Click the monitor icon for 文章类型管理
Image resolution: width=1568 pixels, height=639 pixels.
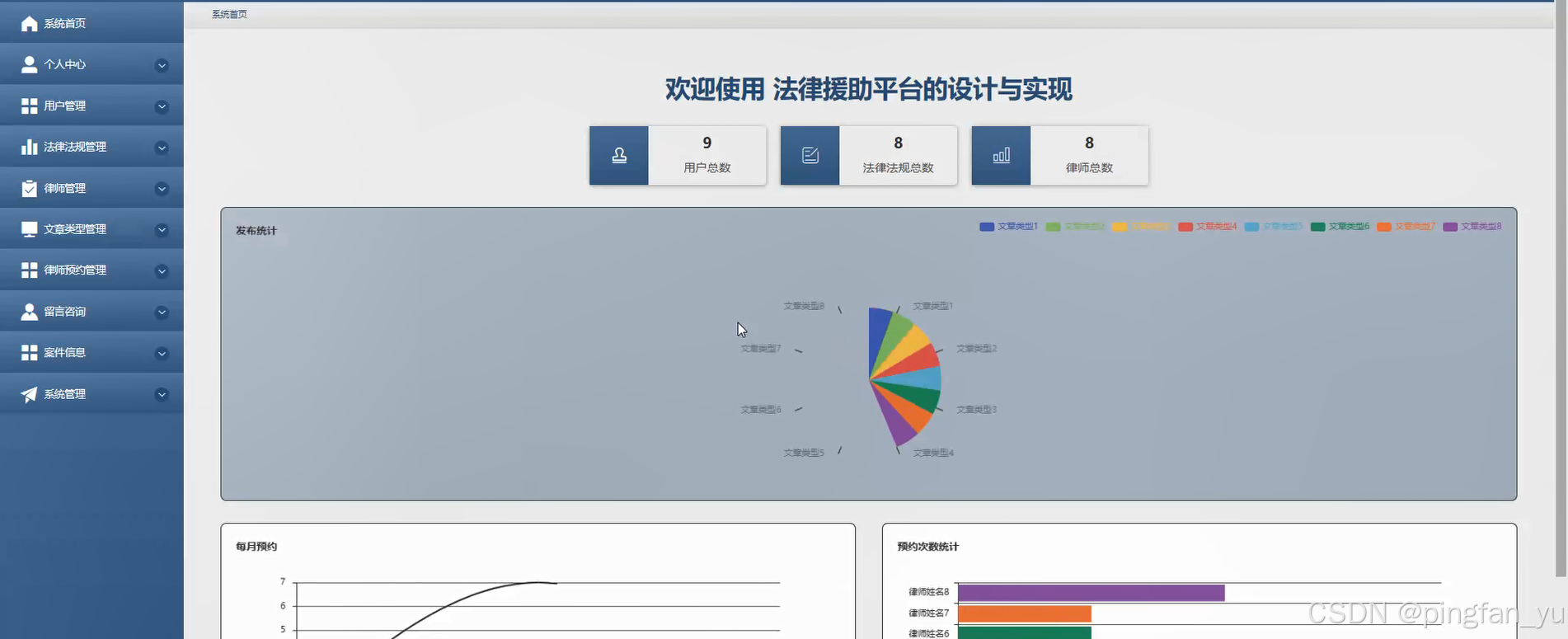pyautogui.click(x=29, y=229)
